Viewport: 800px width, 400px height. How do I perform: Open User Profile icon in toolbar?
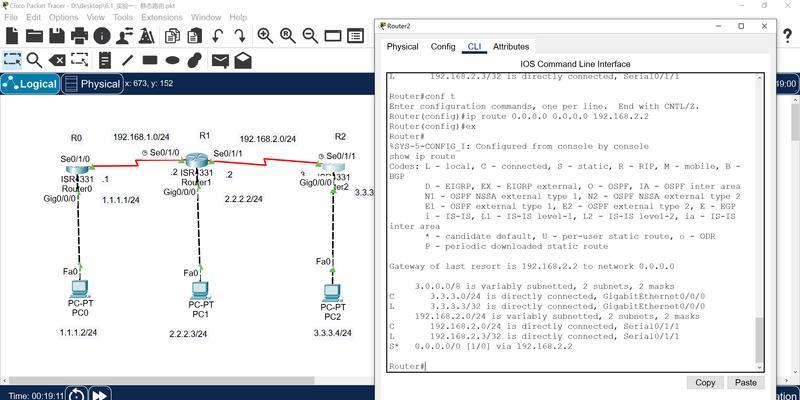point(124,36)
